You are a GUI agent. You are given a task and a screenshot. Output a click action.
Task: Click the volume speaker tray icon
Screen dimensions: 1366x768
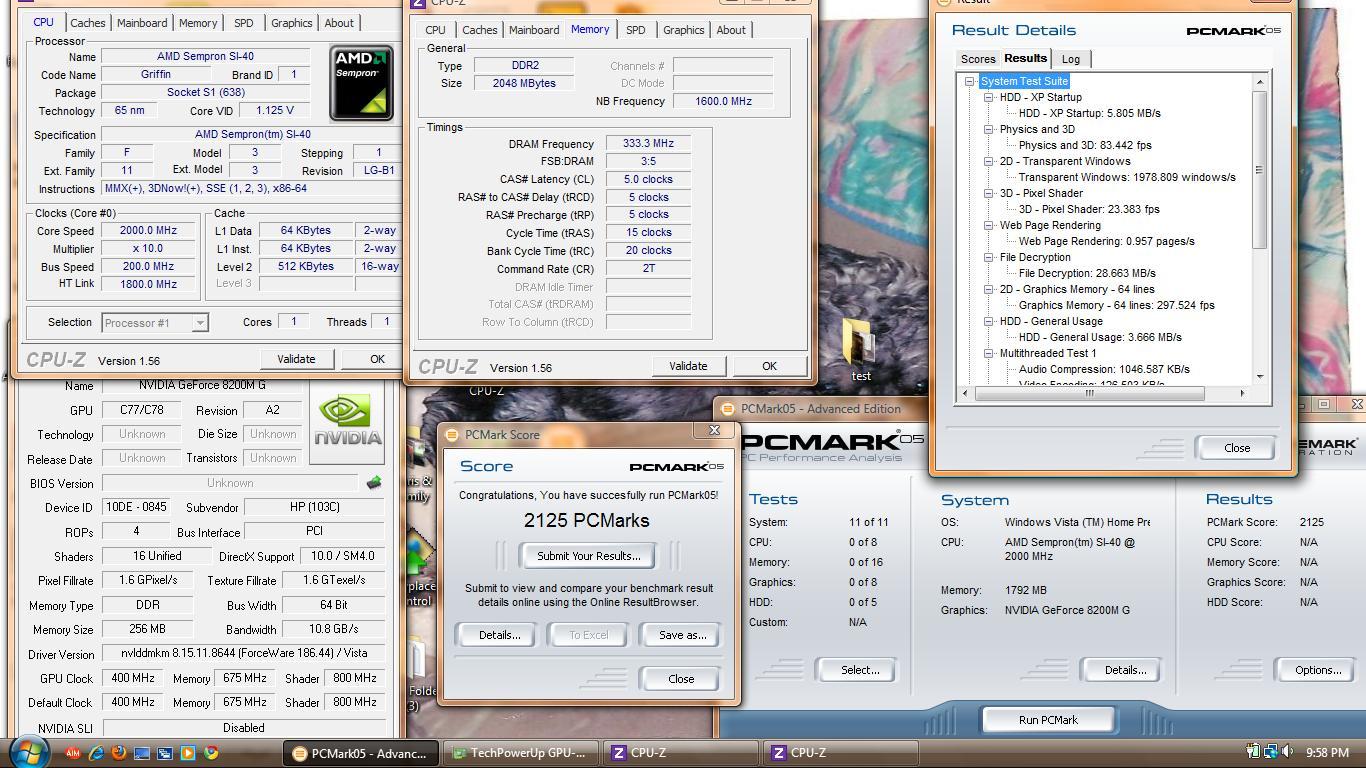[1287, 752]
